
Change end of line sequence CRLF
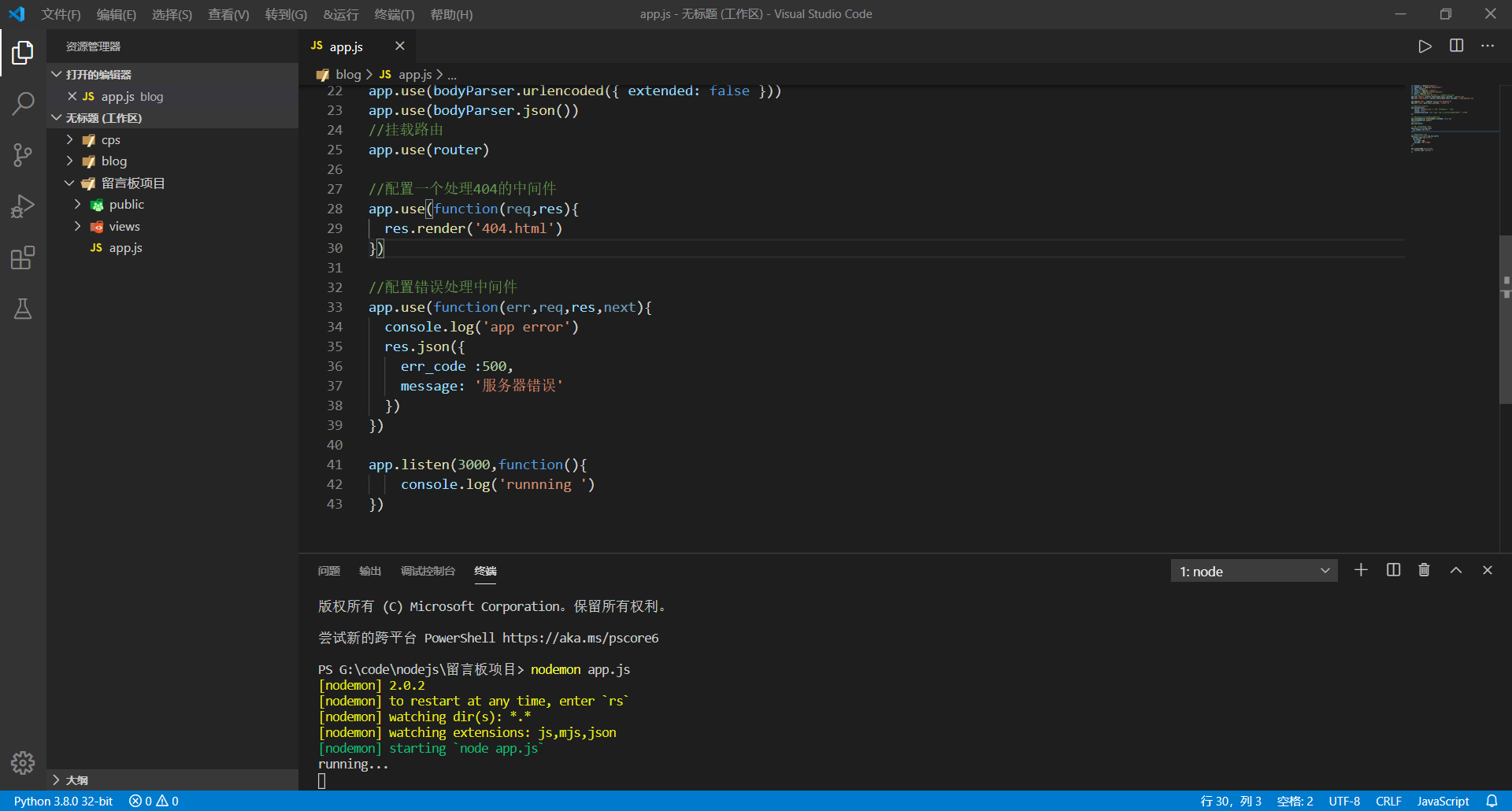tap(1388, 801)
